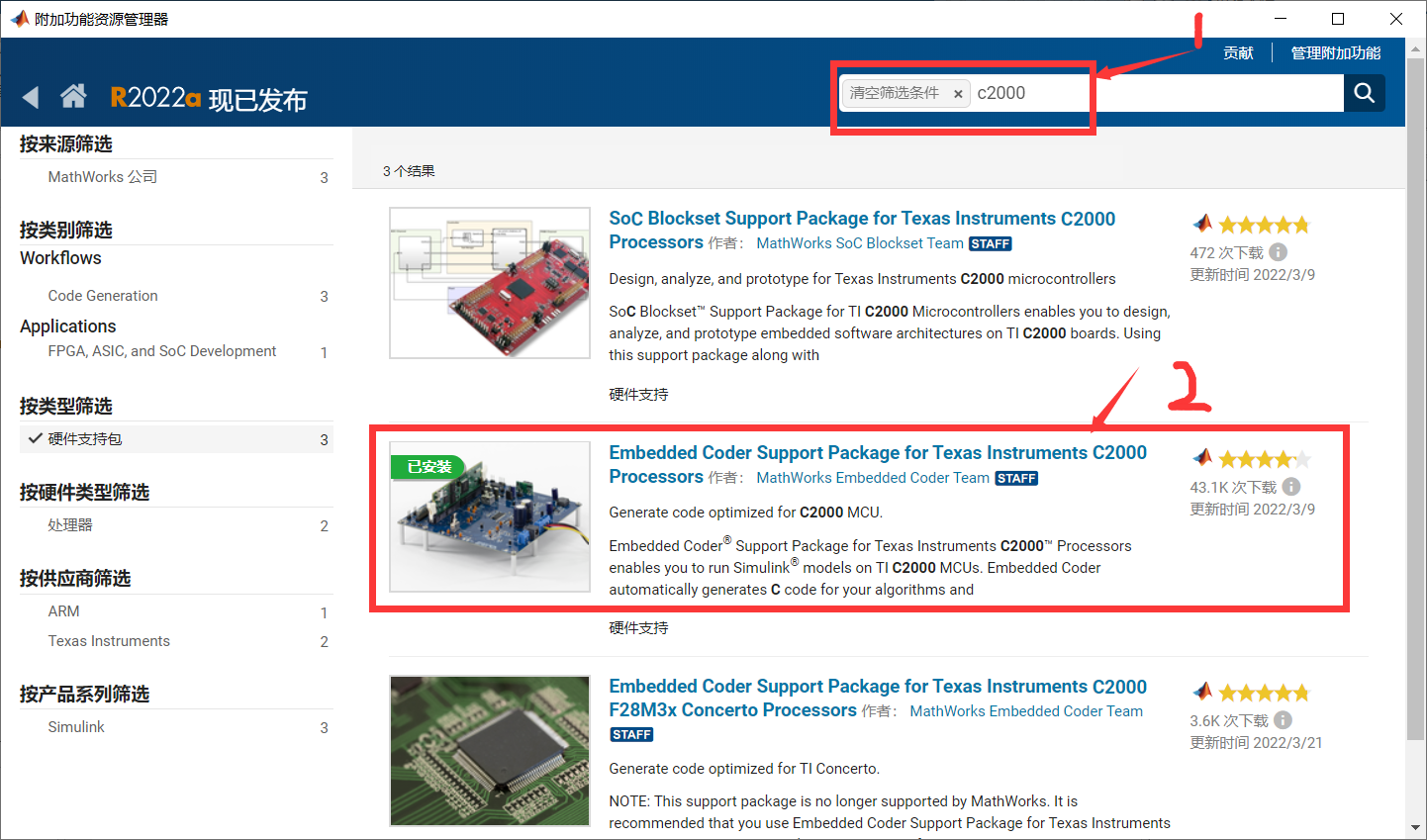Click info icon beside 472 次下载
Image resolution: width=1427 pixels, height=840 pixels.
(1279, 252)
